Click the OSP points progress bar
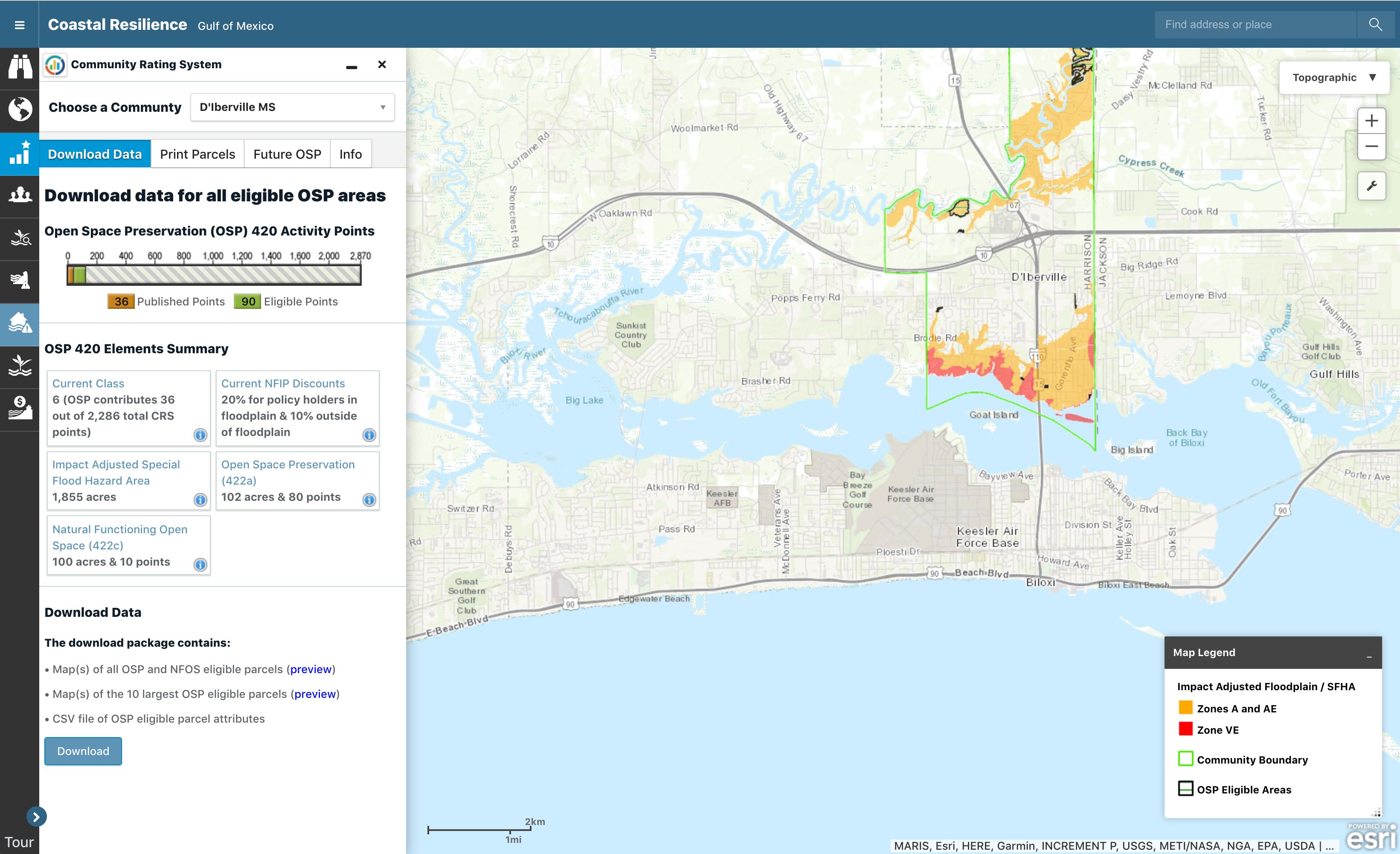Viewport: 1400px width, 854px height. coord(214,275)
